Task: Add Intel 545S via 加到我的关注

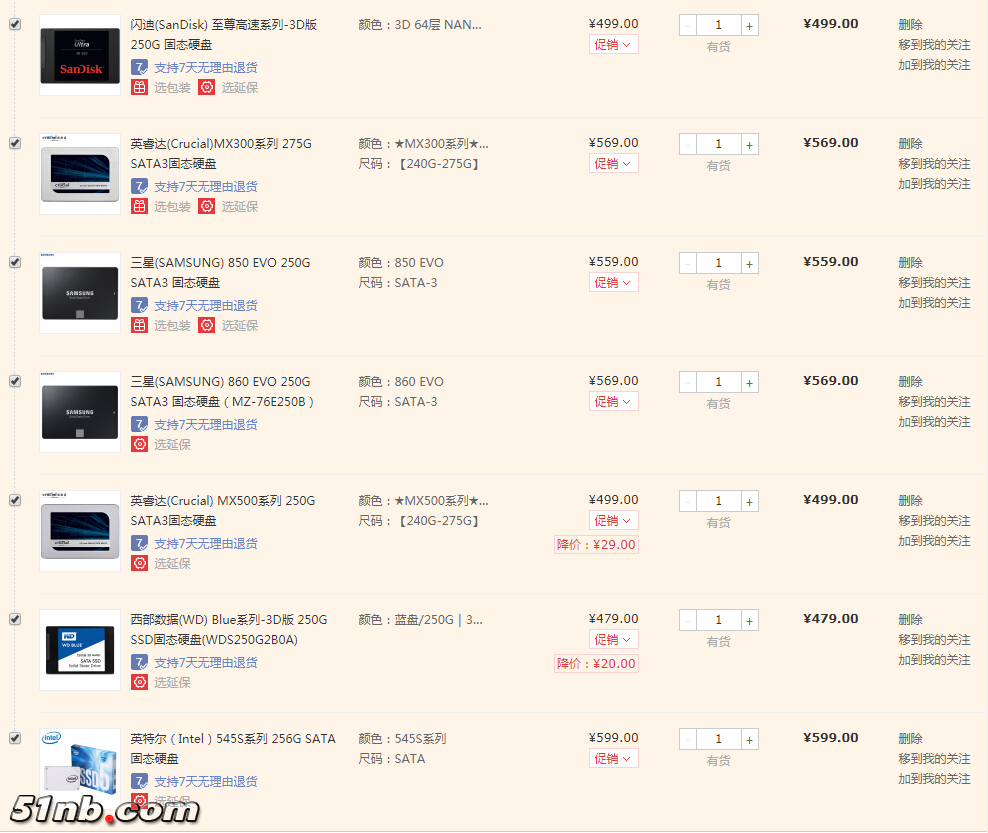Action: 934,779
